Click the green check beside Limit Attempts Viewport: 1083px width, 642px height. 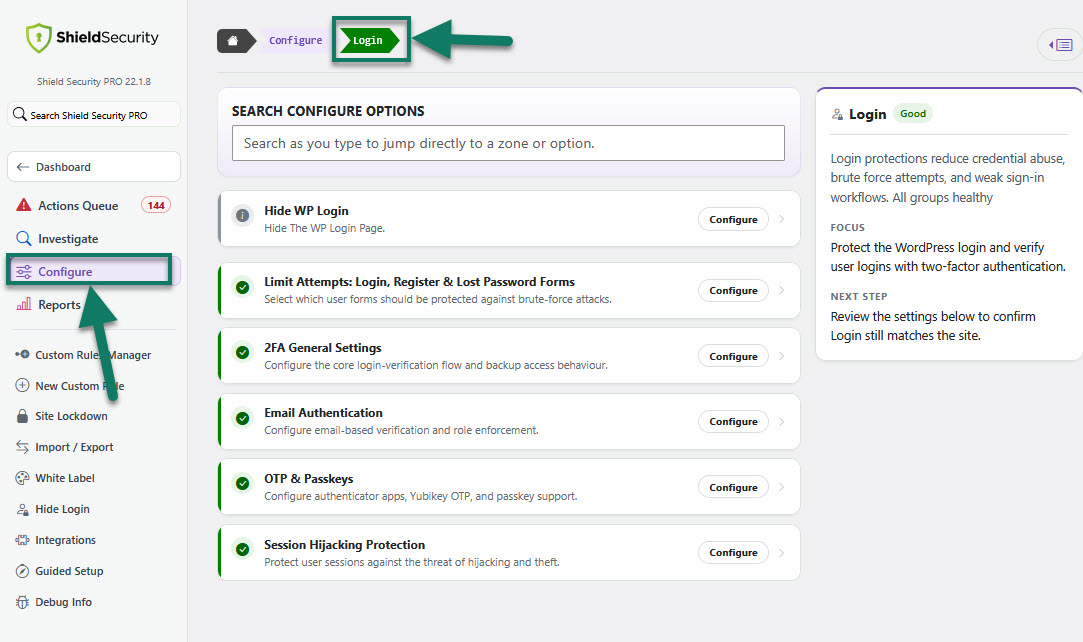coord(242,287)
